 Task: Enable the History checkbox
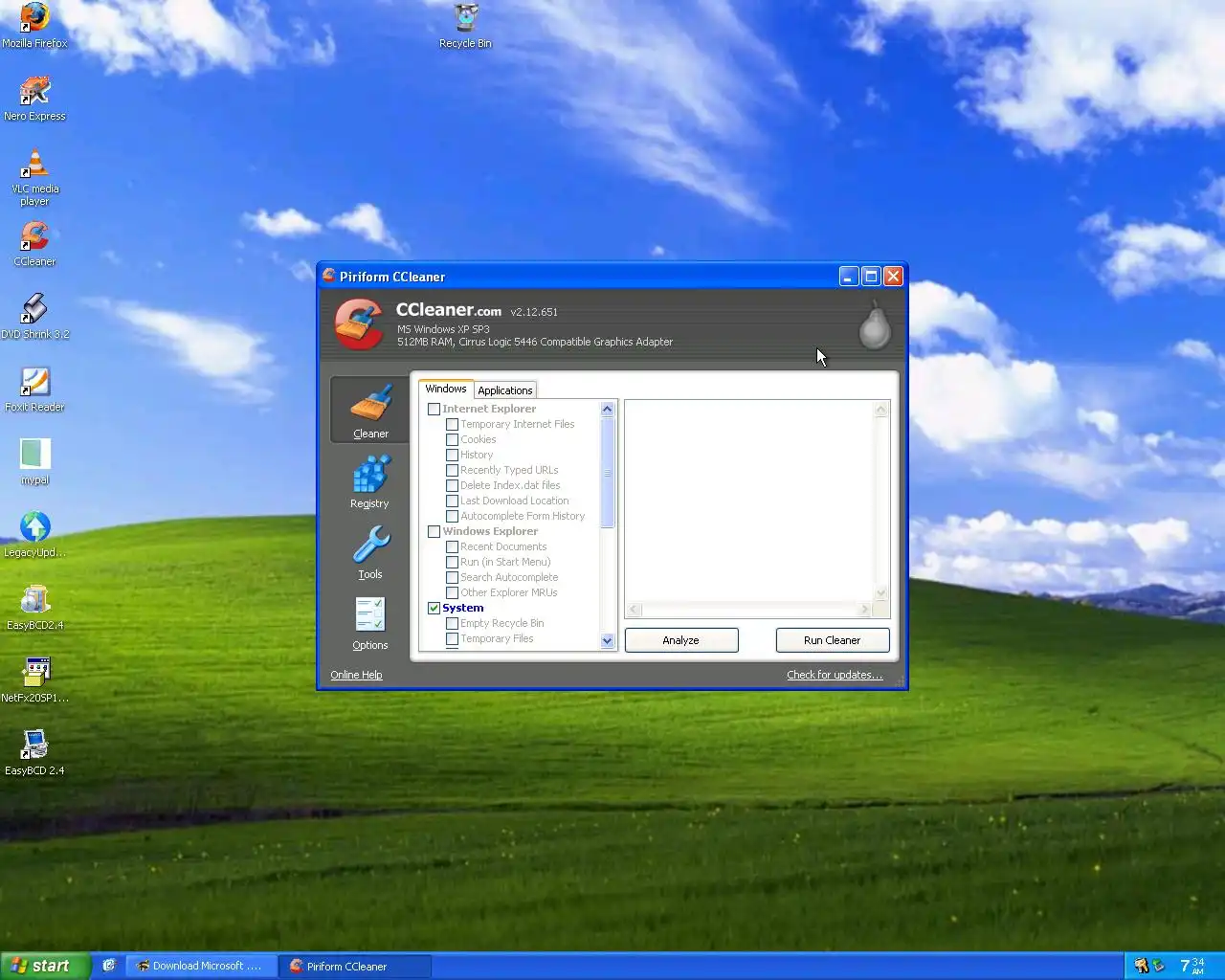(x=452, y=455)
